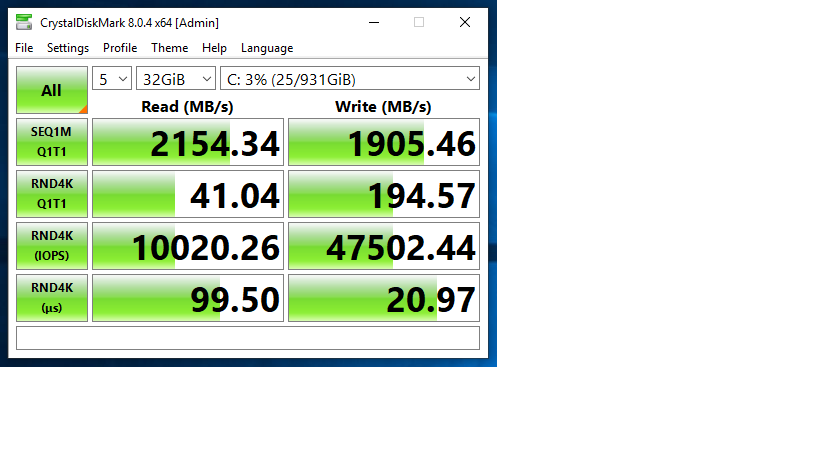Viewport: 819px width, 460px height.
Task: Open the File menu
Action: [x=24, y=48]
